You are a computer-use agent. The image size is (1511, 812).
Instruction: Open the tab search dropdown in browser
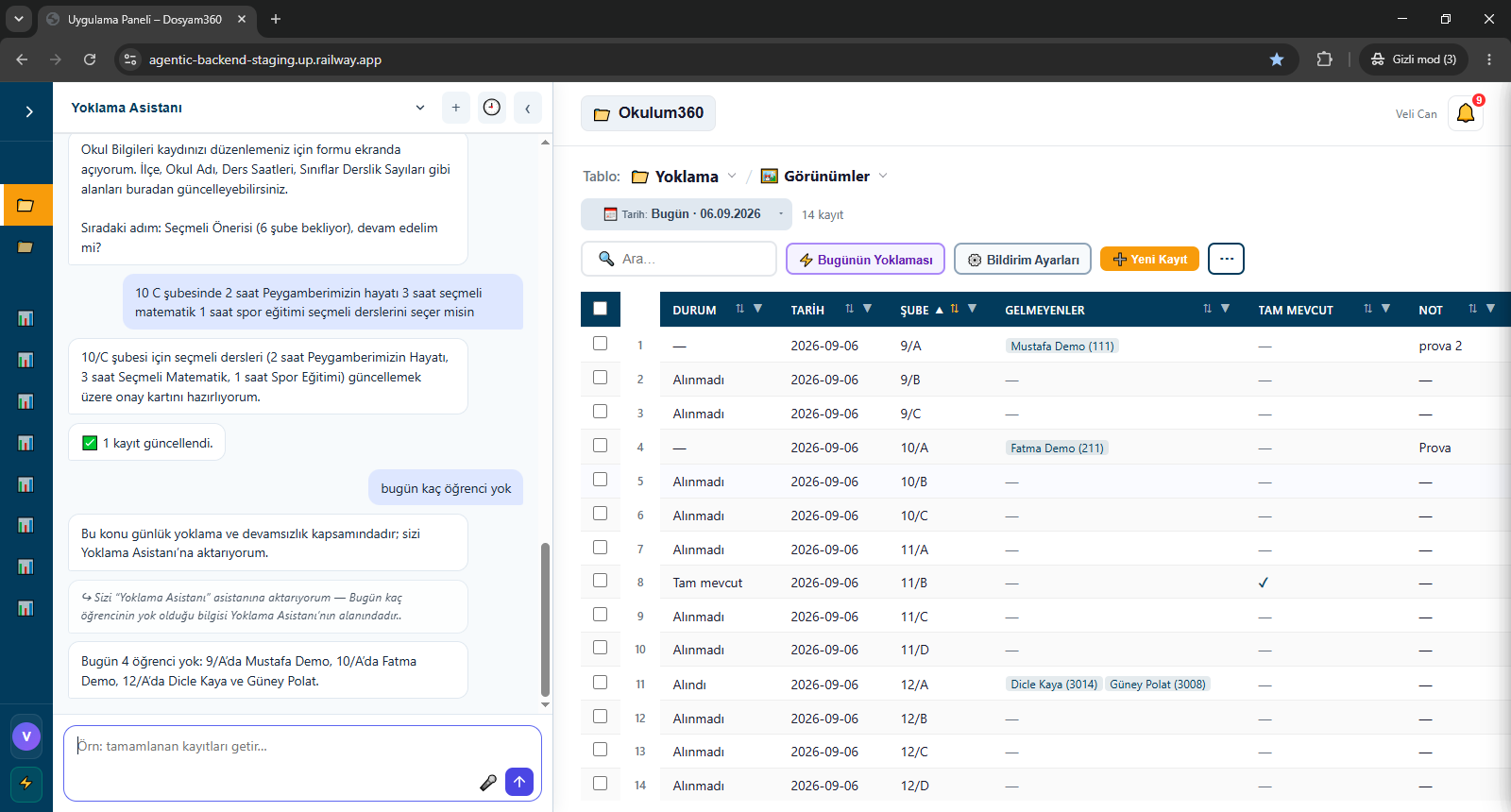tap(18, 19)
